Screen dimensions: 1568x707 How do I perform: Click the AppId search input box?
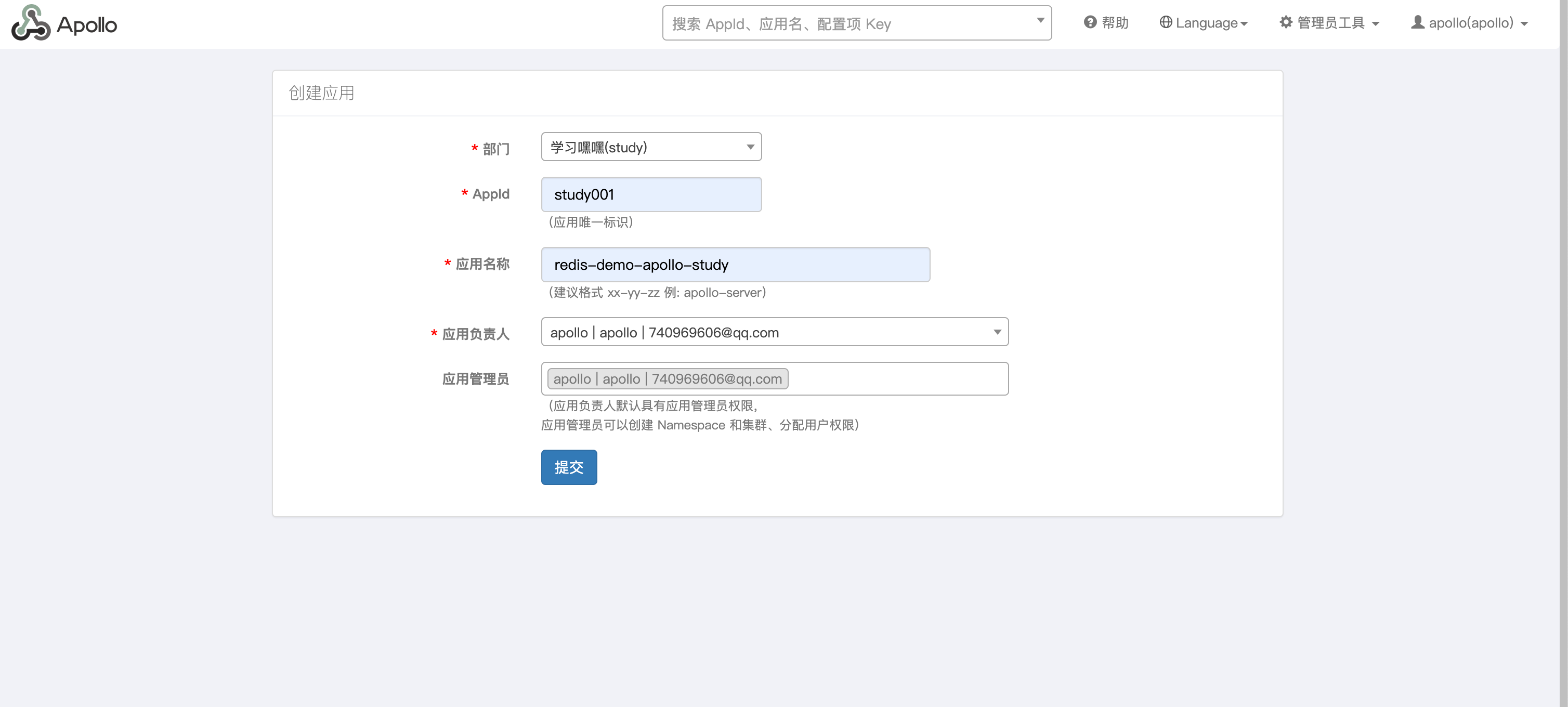(x=846, y=24)
